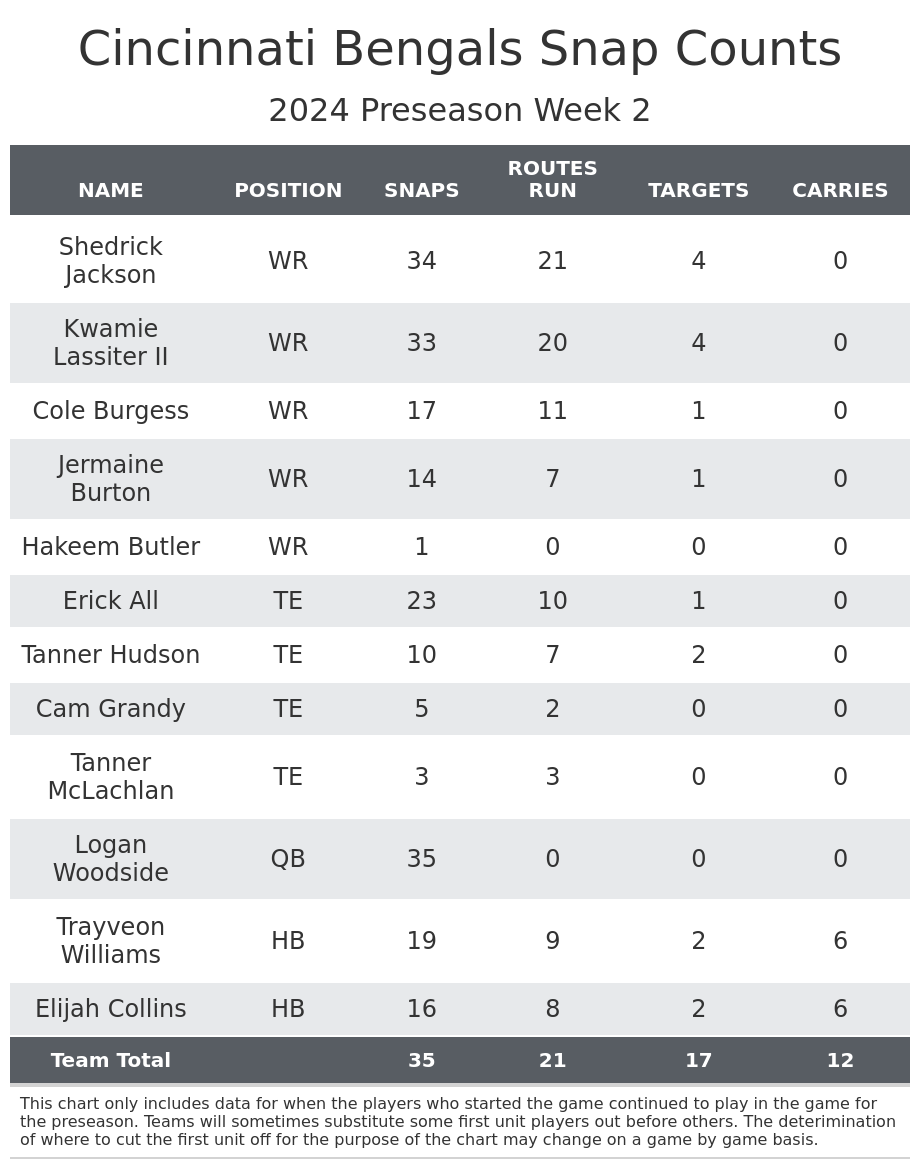Click the Kwamie Lassiter II name cell
The width and height of the screenshot is (920, 1168).
click(x=111, y=344)
